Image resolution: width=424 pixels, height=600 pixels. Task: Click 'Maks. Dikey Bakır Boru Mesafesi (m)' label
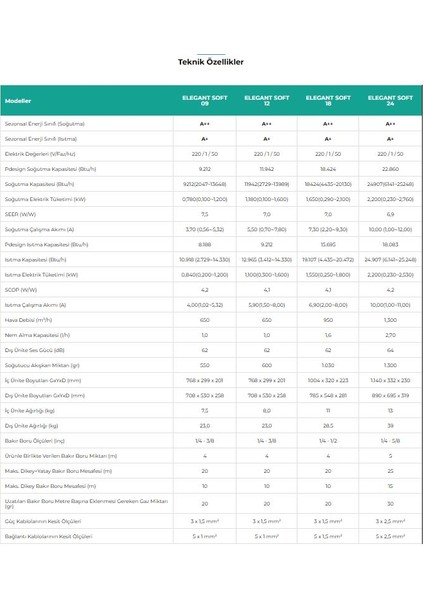coord(50,486)
